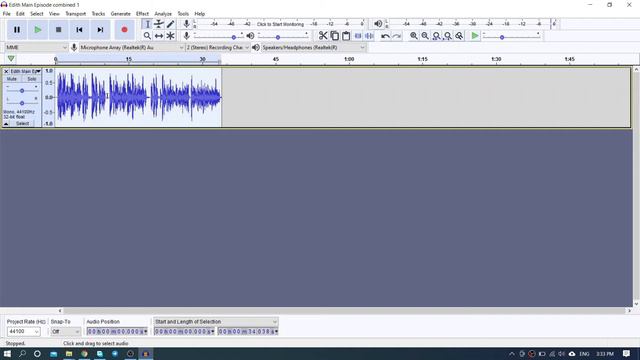
Task: Open the Speakers/Headphones playback device dropdown
Action: (x=313, y=47)
